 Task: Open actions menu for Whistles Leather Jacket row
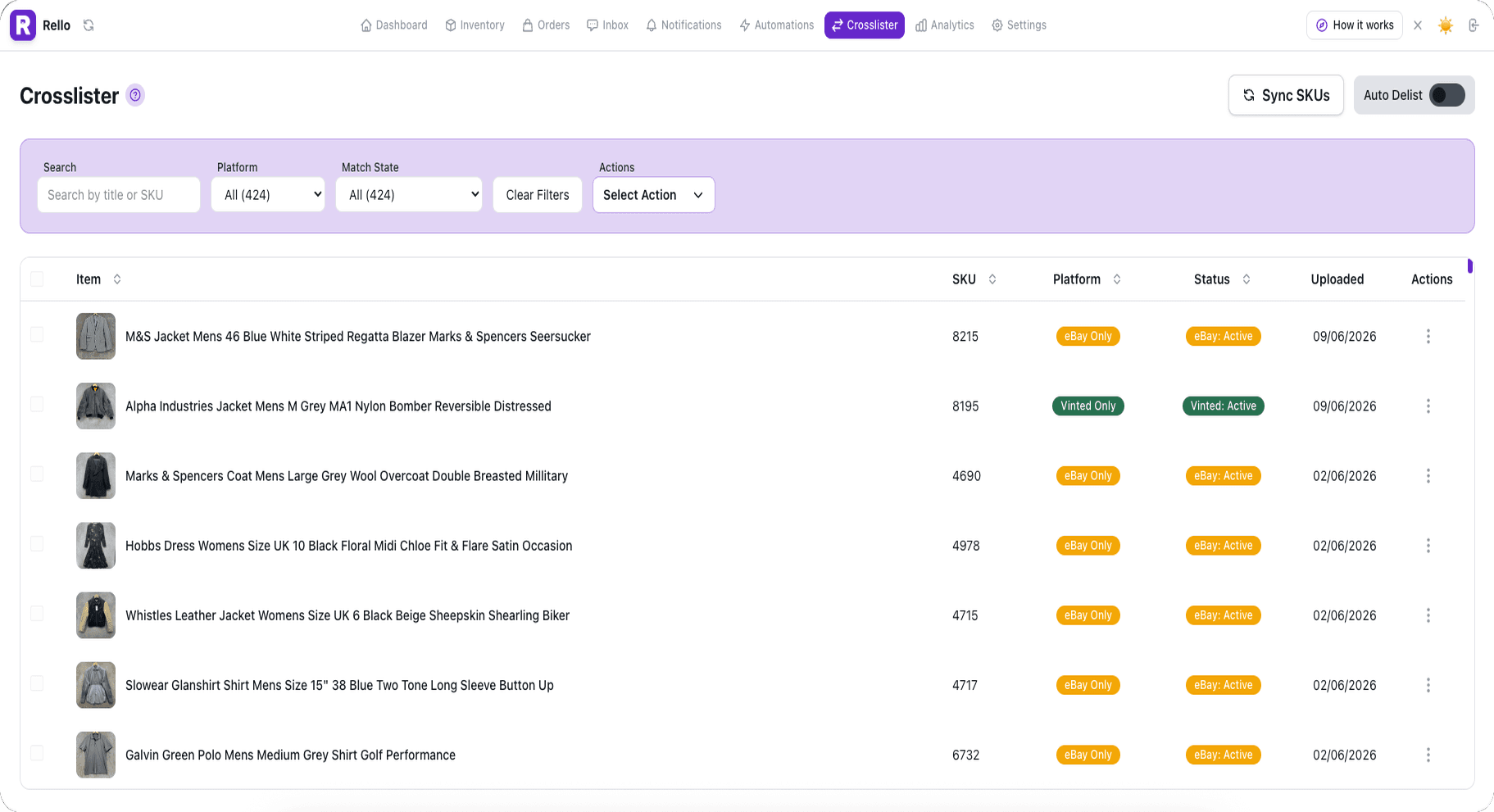click(1428, 615)
